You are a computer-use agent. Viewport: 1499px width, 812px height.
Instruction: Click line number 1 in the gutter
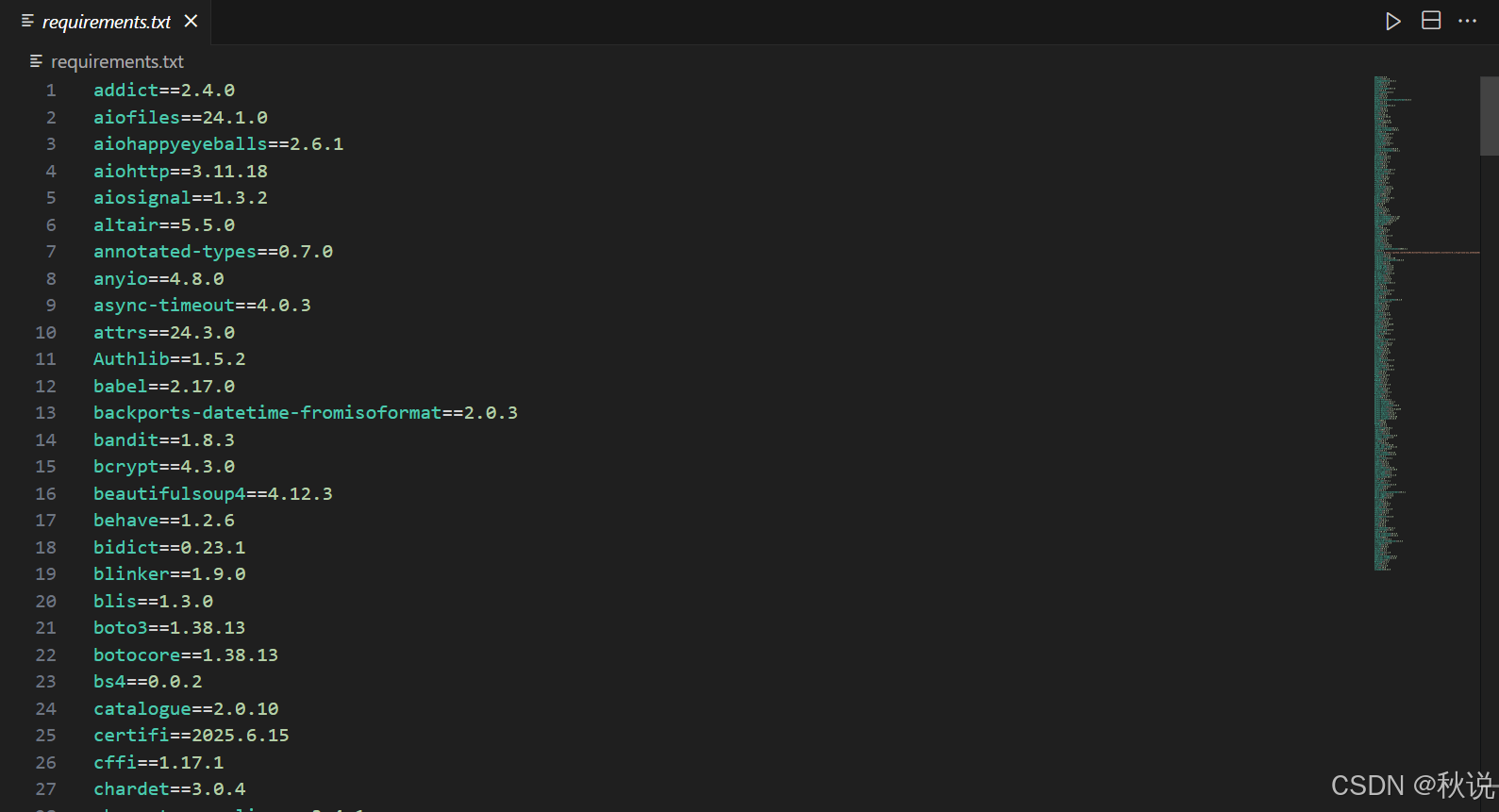tap(51, 91)
